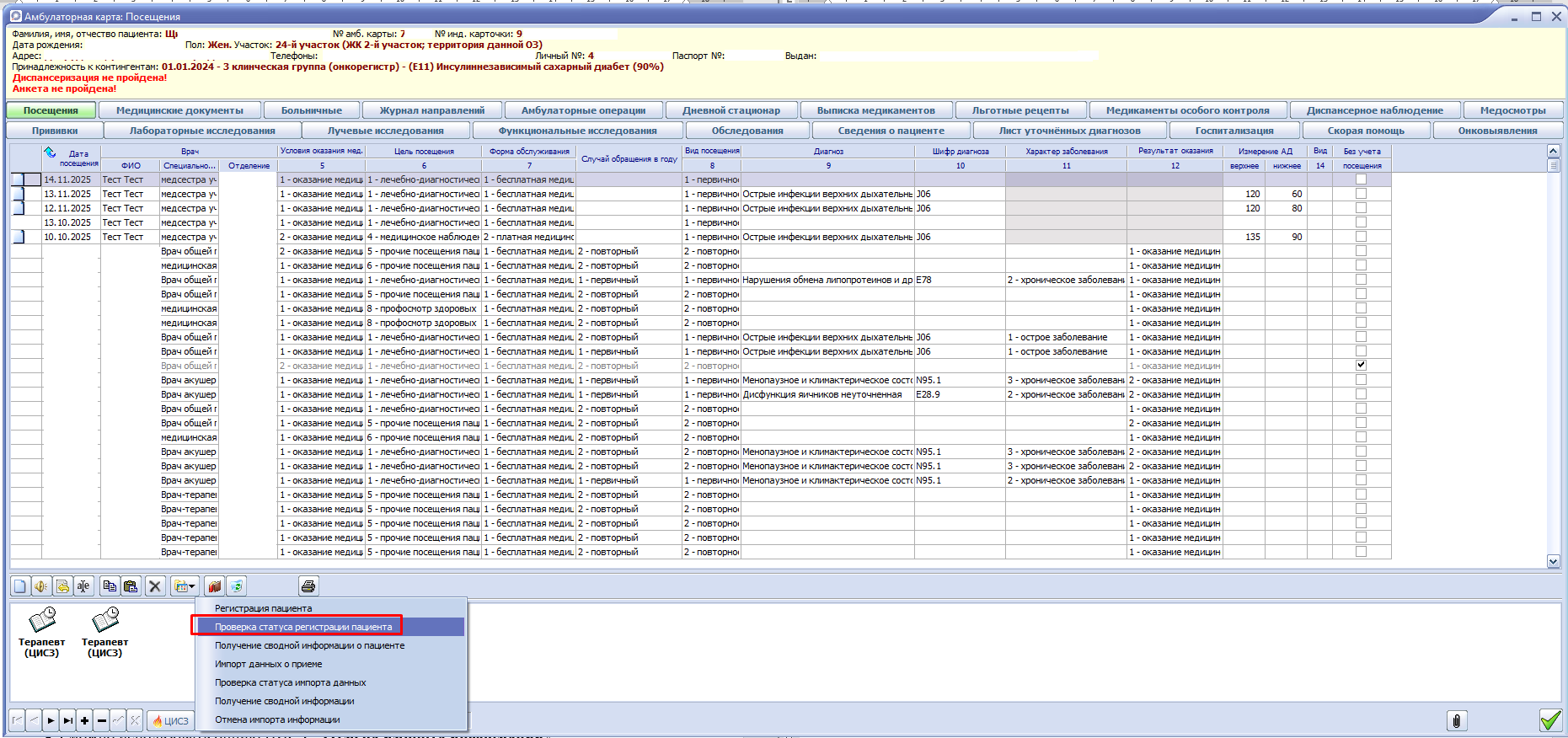Click the new blank document icon
Viewport: 1568px width, 738px height.
20,586
